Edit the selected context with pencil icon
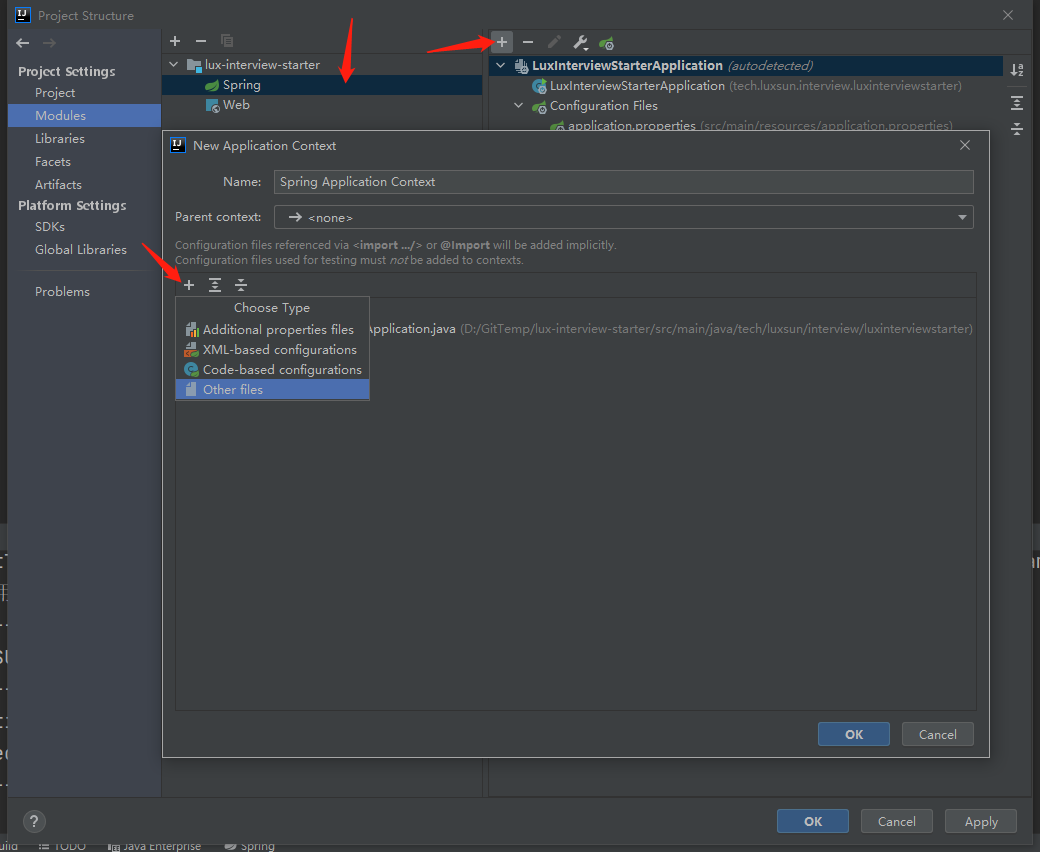This screenshot has width=1040, height=852. [x=554, y=42]
